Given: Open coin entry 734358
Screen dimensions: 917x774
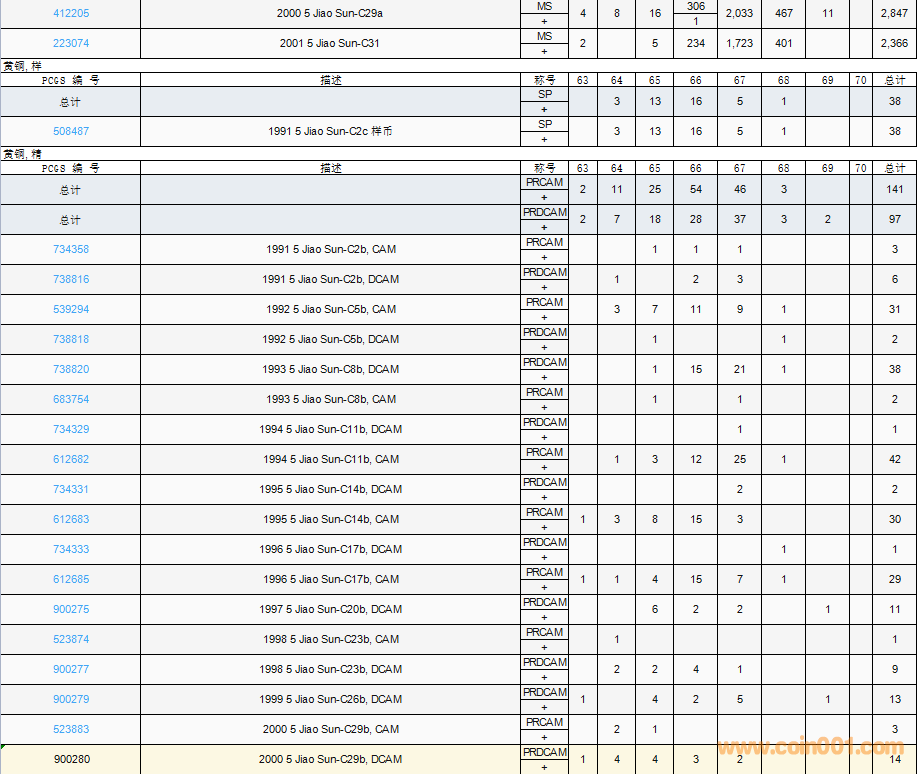Looking at the screenshot, I should click(x=70, y=249).
